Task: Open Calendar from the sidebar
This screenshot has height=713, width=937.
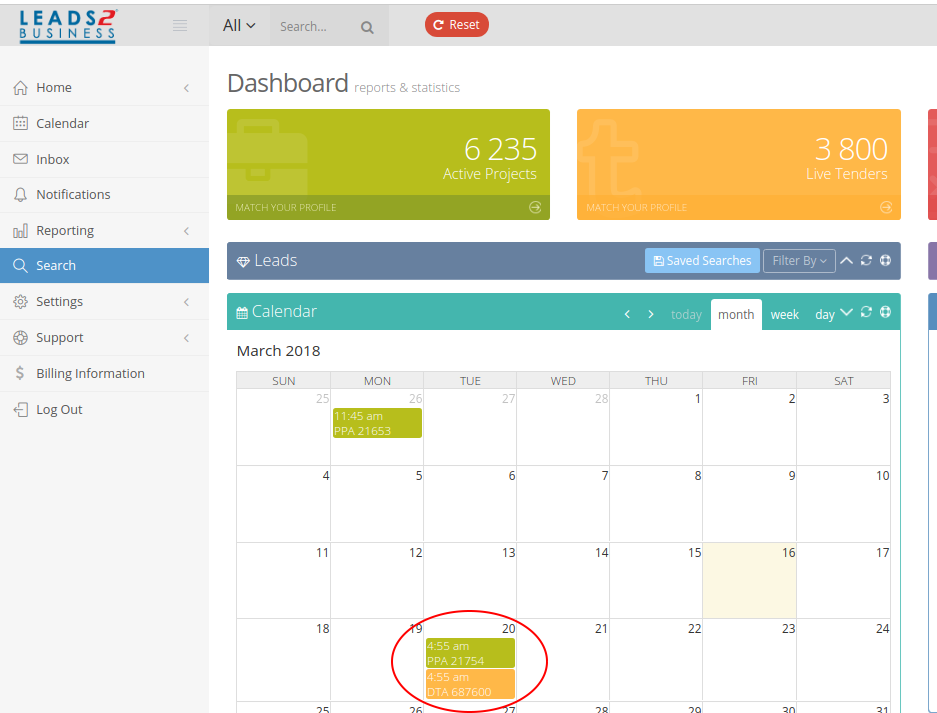Action: (105, 124)
